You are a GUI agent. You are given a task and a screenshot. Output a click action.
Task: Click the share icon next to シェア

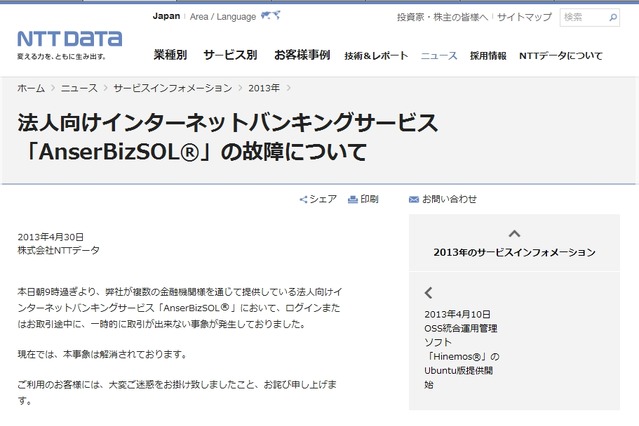point(303,199)
